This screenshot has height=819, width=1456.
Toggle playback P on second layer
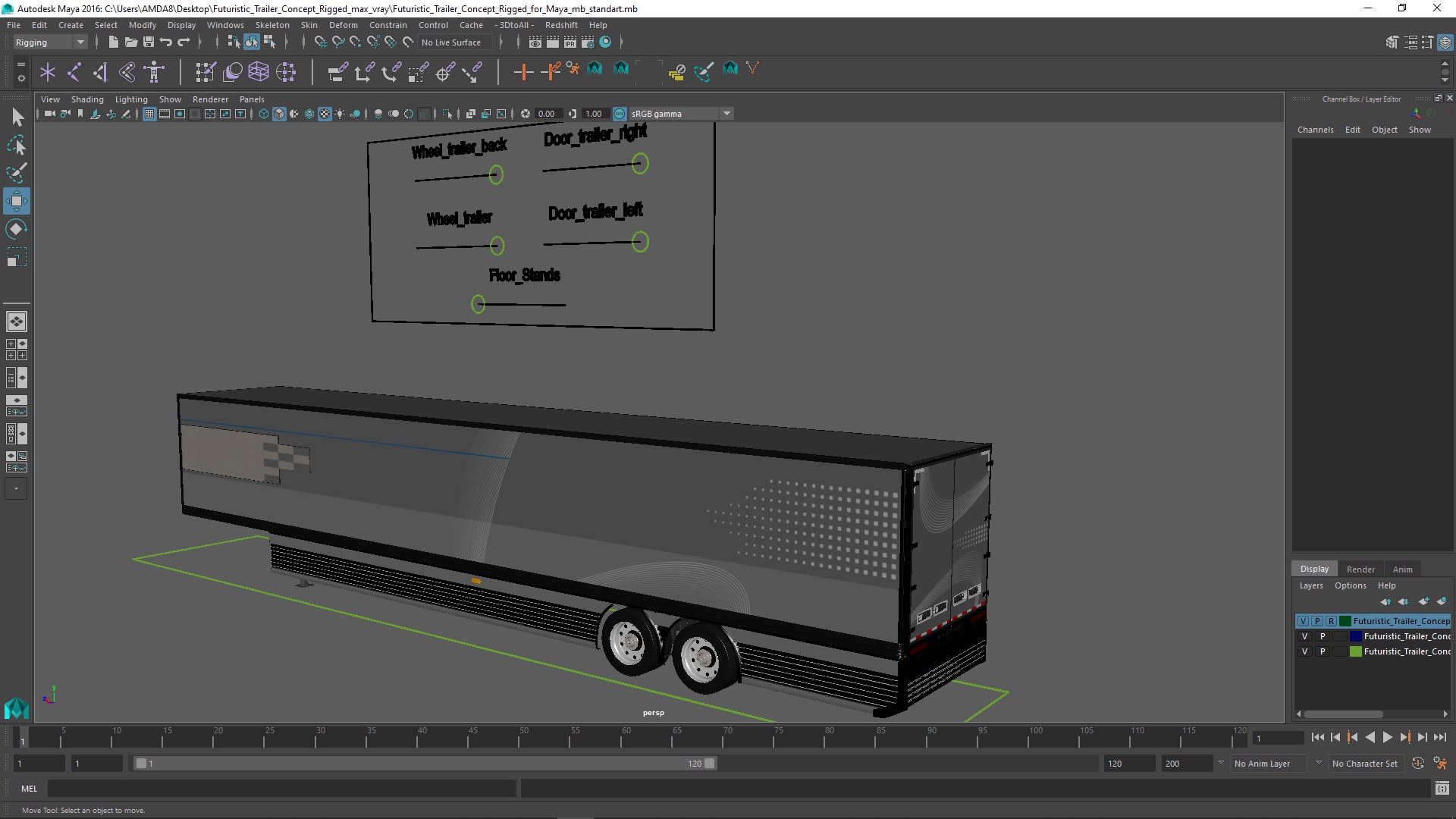coord(1323,636)
